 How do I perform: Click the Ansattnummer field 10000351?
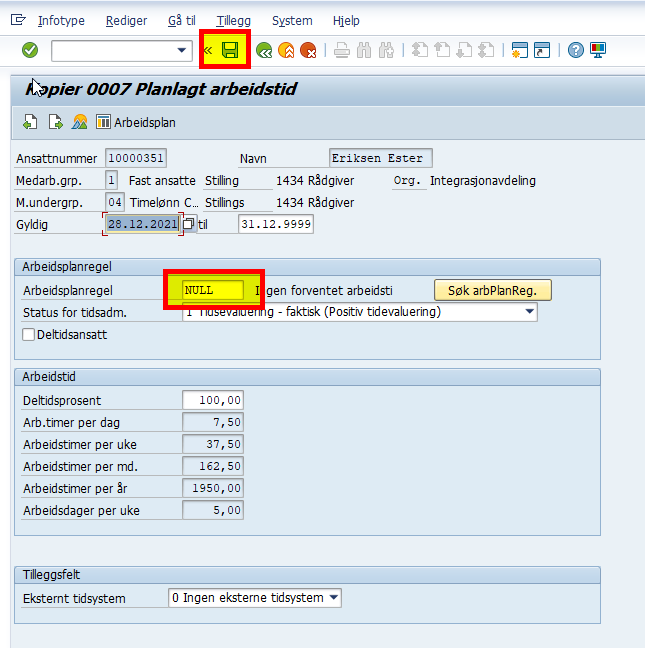[x=136, y=158]
